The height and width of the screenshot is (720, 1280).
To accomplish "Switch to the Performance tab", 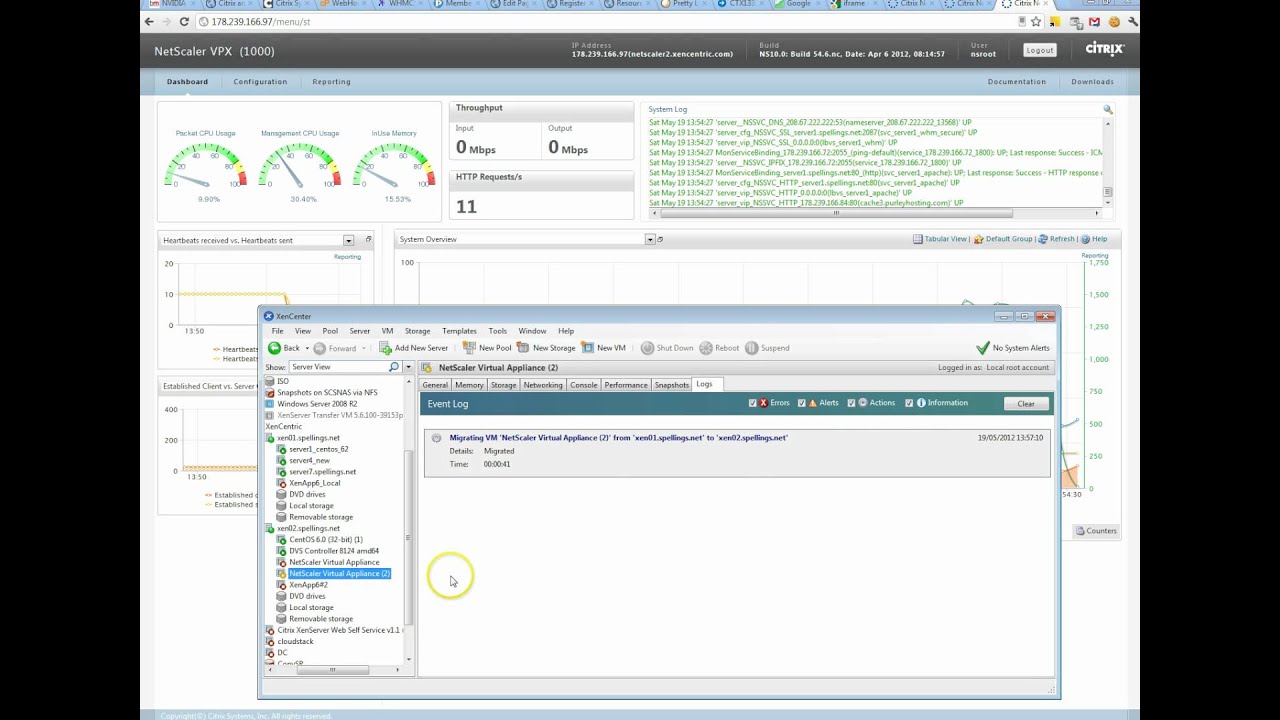I will coord(626,385).
